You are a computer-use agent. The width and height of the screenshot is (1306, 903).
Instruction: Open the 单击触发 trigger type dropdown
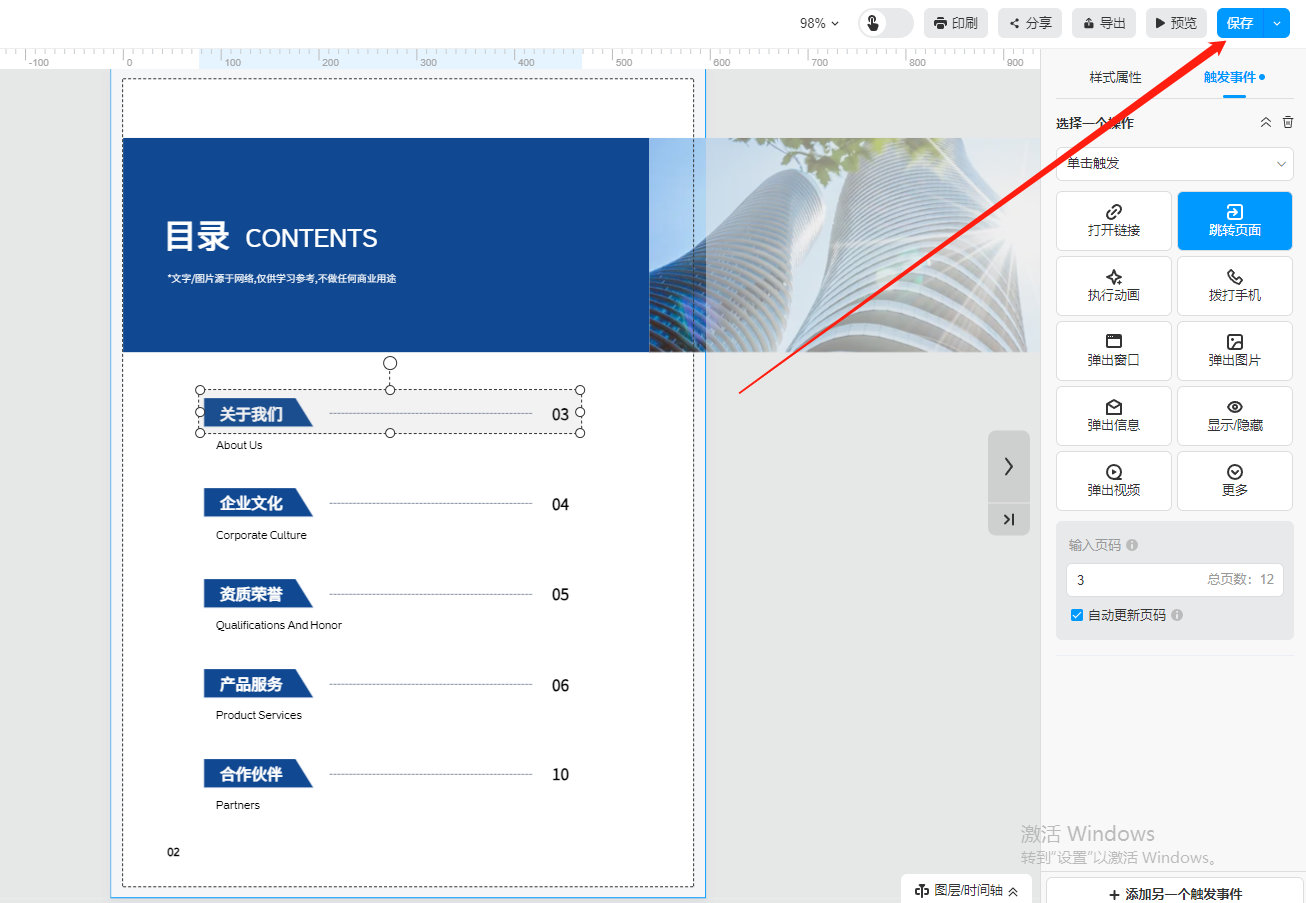1174,164
